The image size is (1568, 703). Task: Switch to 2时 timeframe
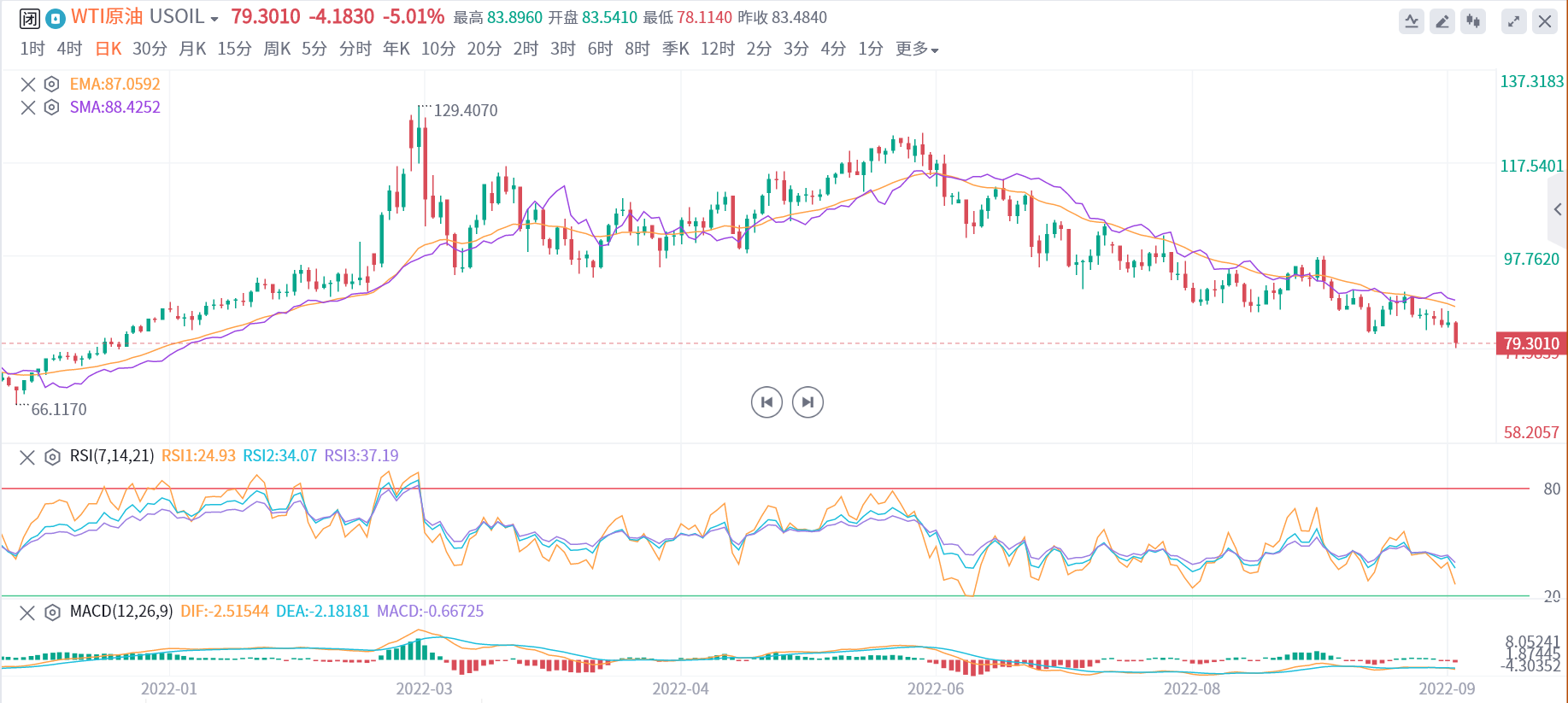[526, 49]
